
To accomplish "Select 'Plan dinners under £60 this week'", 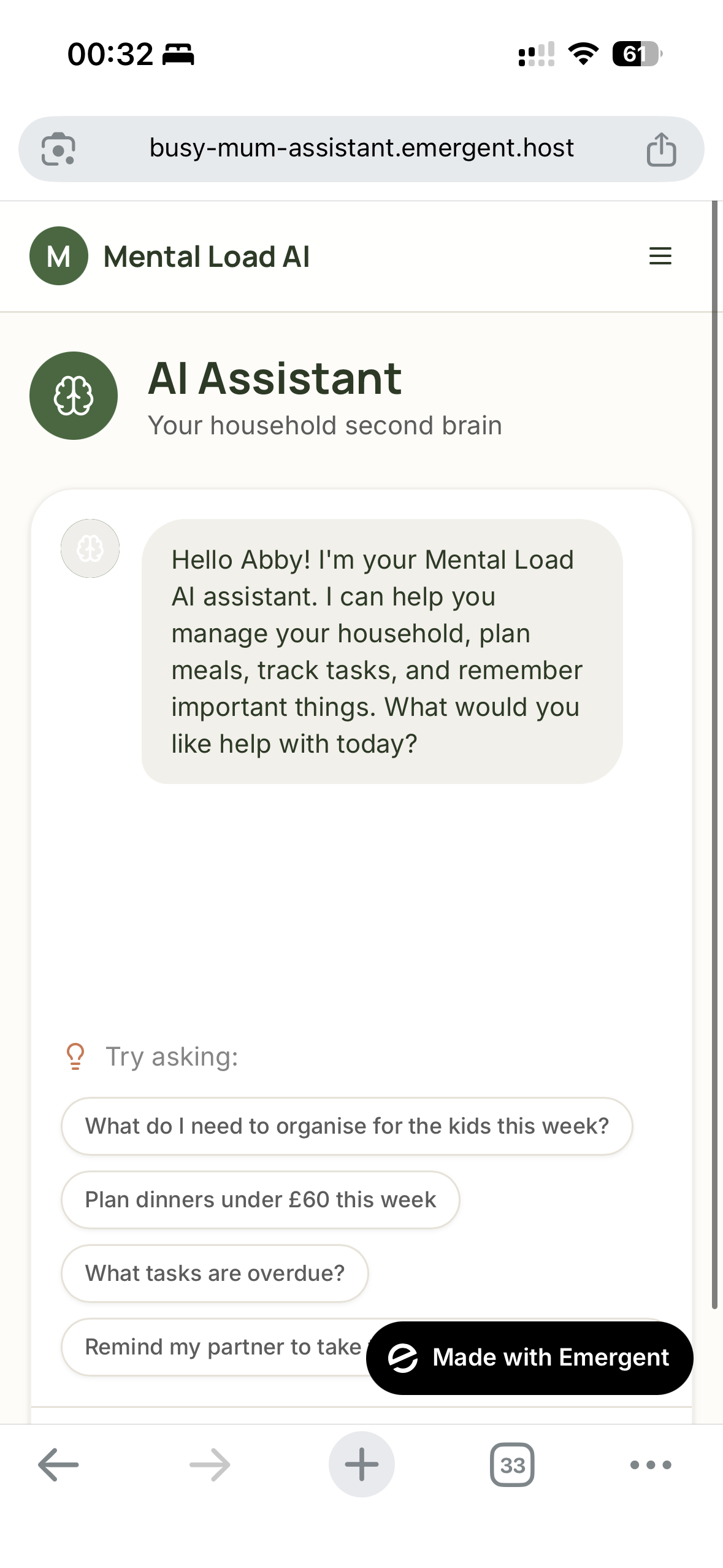I will 260,1199.
